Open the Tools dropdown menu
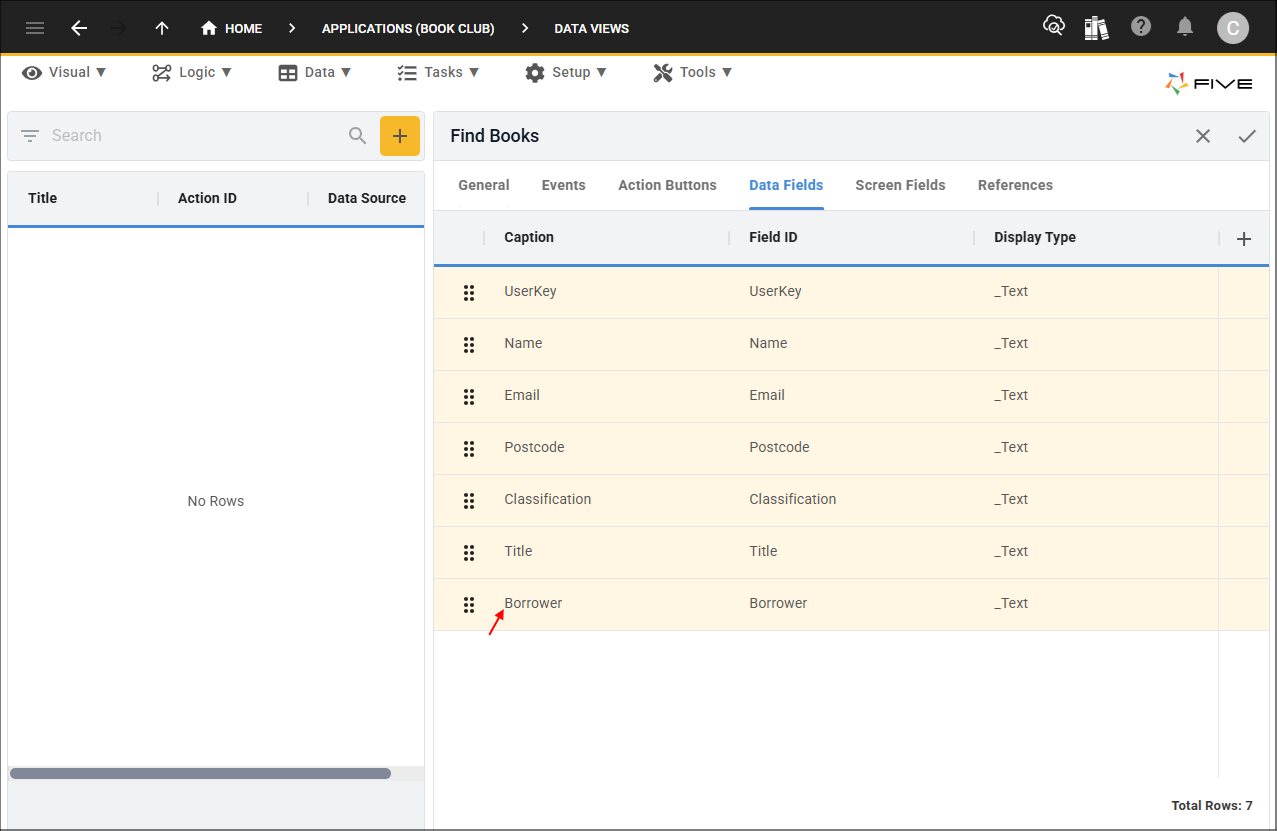Screen dimensions: 1277x831 693,72
